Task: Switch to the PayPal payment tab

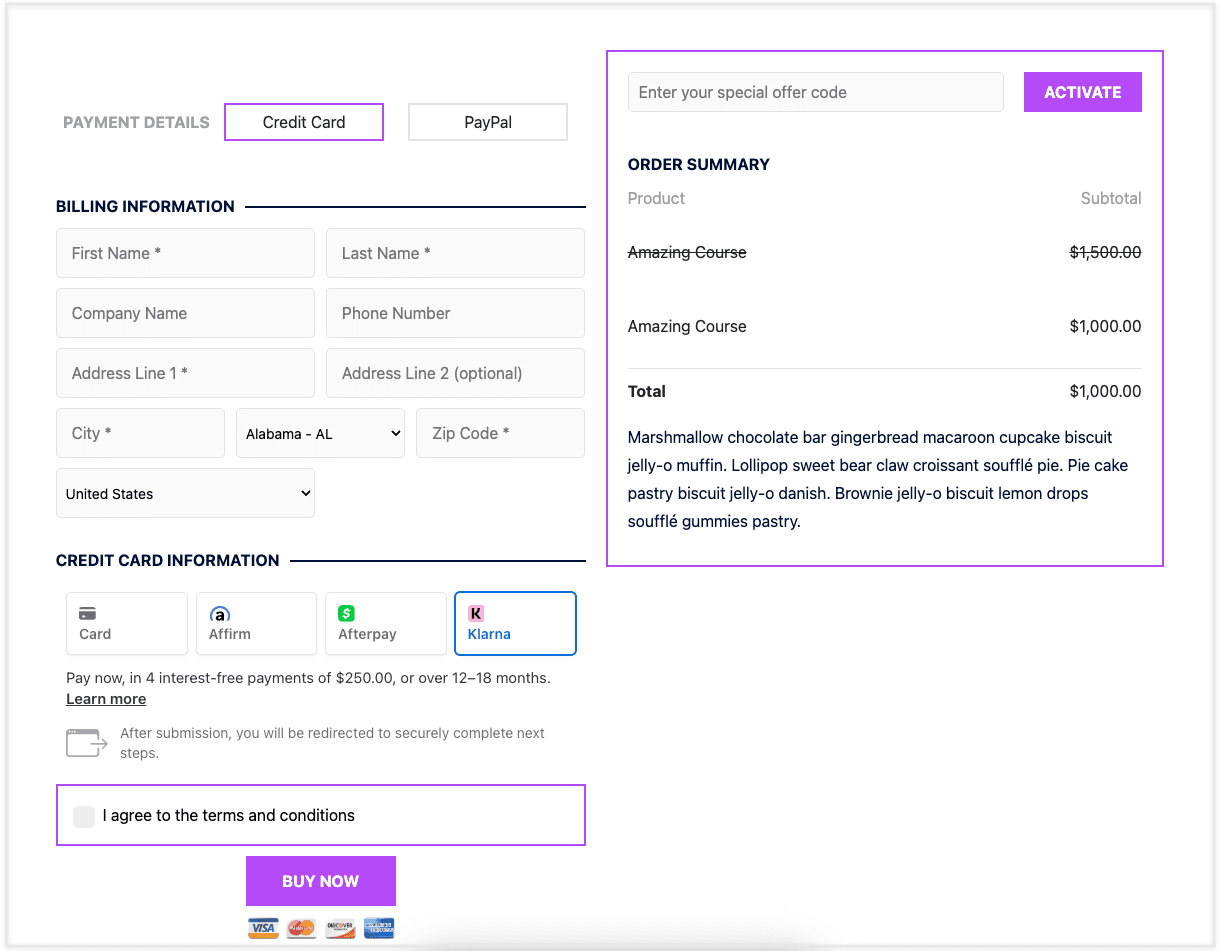Action: point(488,122)
